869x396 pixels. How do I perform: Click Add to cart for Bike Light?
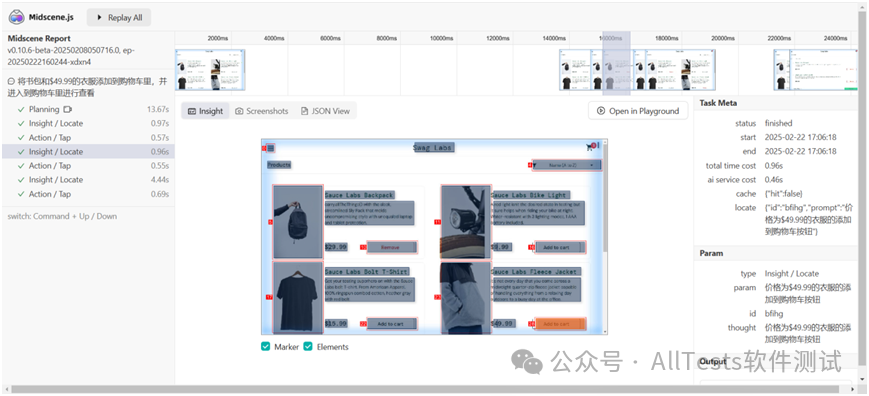pyautogui.click(x=560, y=247)
